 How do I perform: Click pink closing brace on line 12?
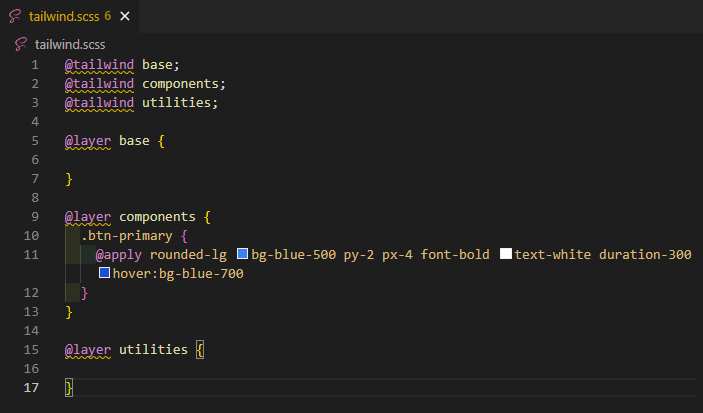pyautogui.click(x=84, y=293)
